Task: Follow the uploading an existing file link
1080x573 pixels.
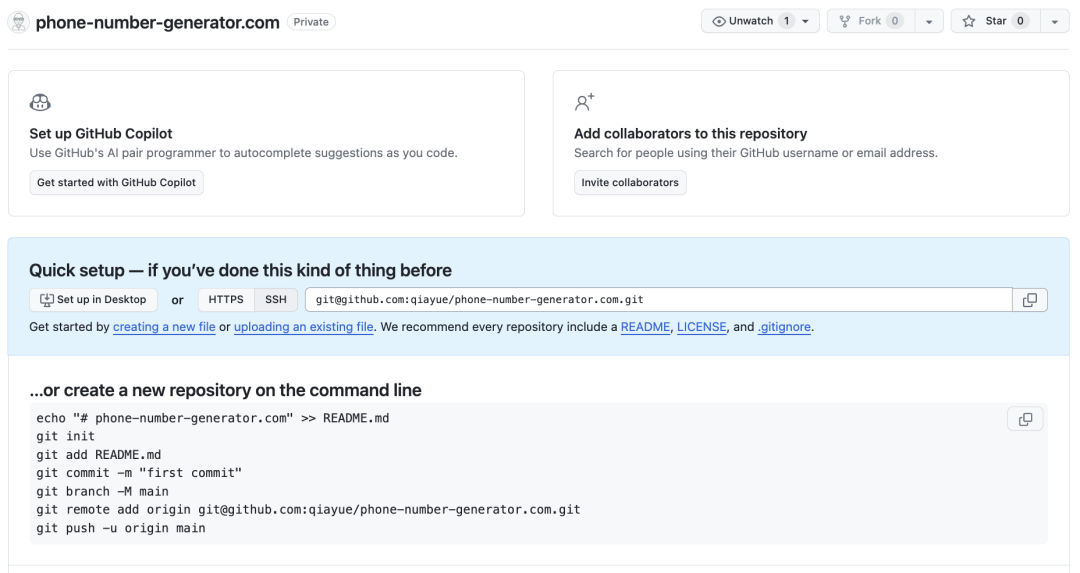Action: (304, 327)
